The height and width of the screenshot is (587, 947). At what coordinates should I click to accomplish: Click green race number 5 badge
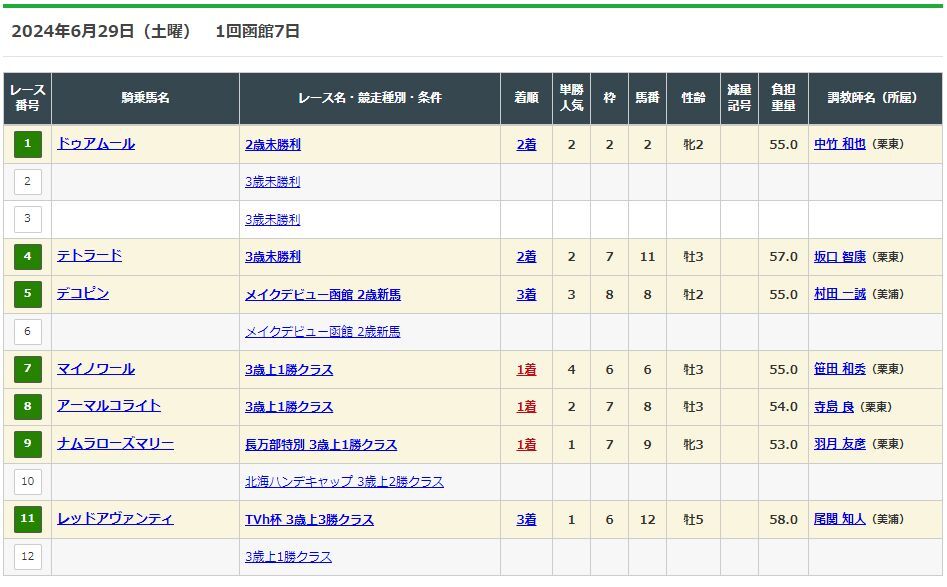coord(28,294)
